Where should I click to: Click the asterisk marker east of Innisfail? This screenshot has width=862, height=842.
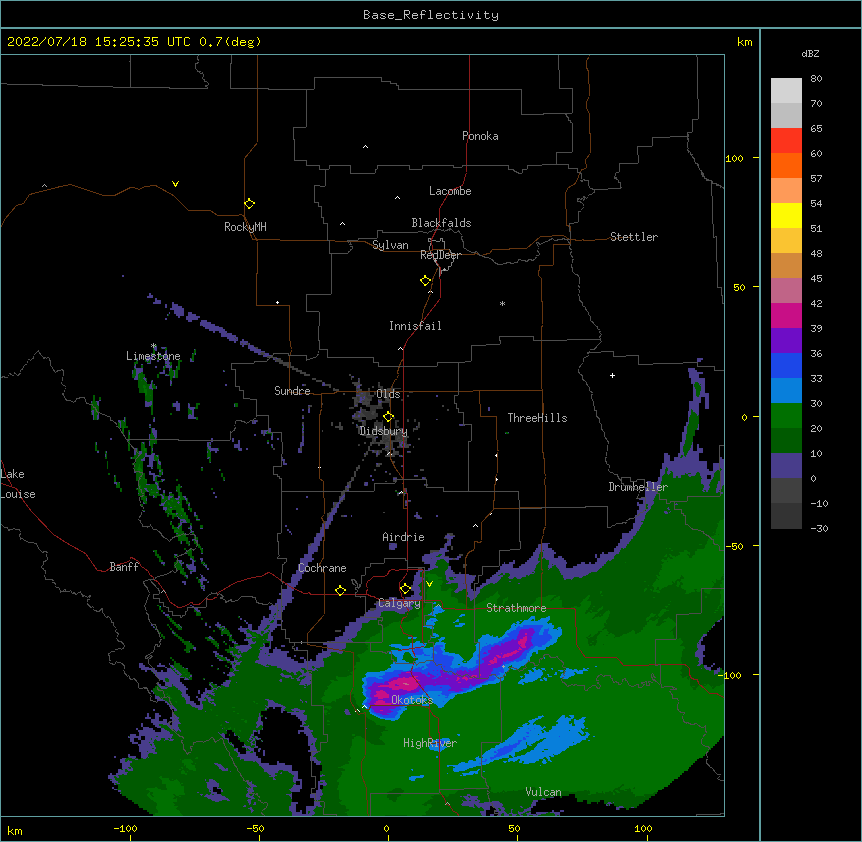click(502, 303)
